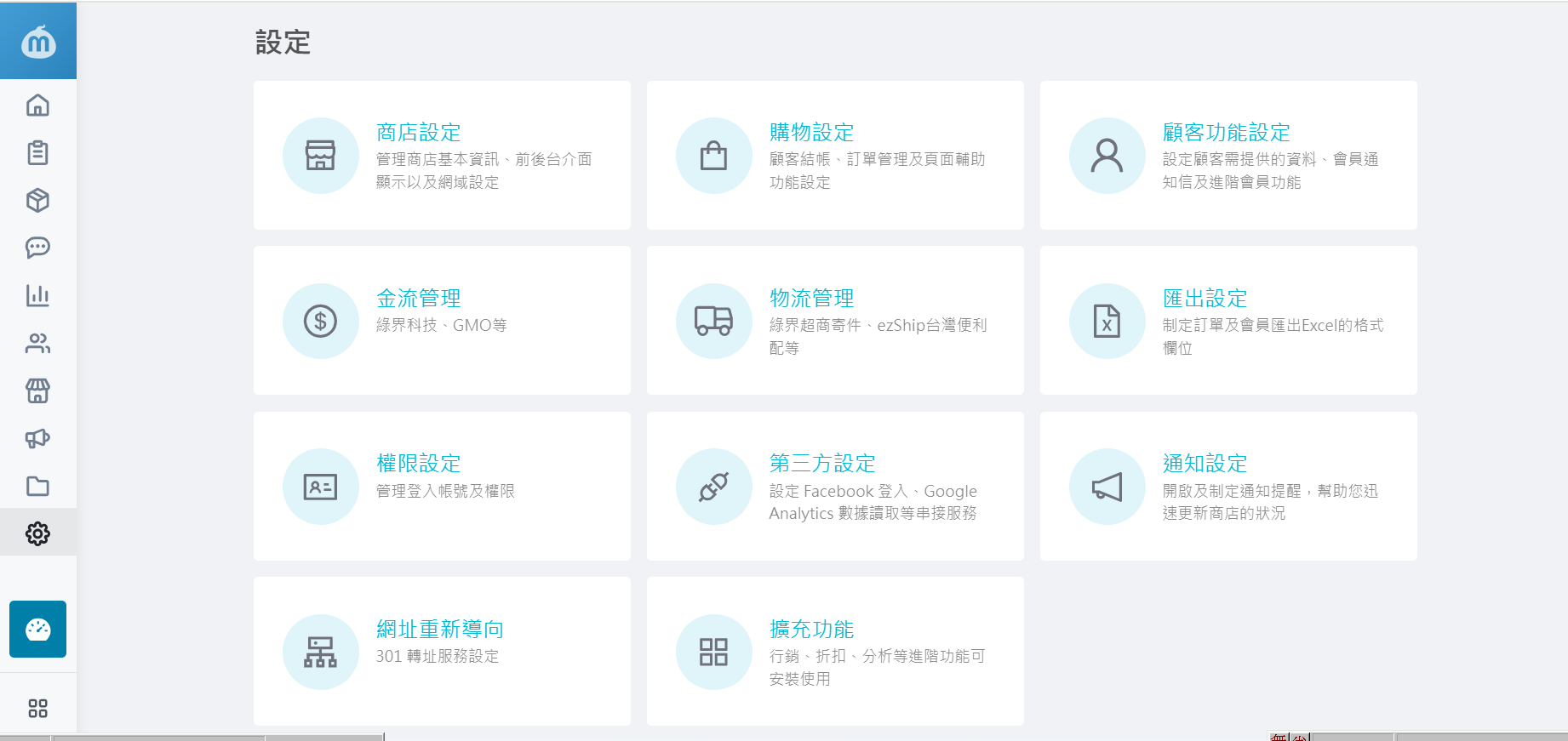Open the folder icon in sidebar
Screen dimensions: 1568x741
(x=37, y=486)
